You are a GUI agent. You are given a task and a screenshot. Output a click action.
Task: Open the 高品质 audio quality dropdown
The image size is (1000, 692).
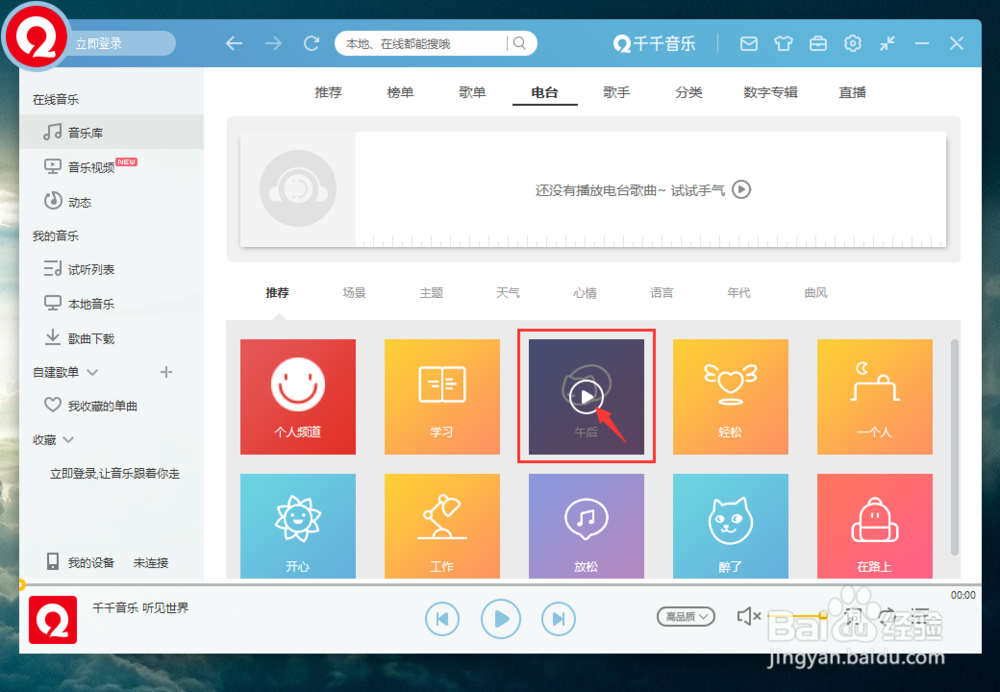point(685,617)
